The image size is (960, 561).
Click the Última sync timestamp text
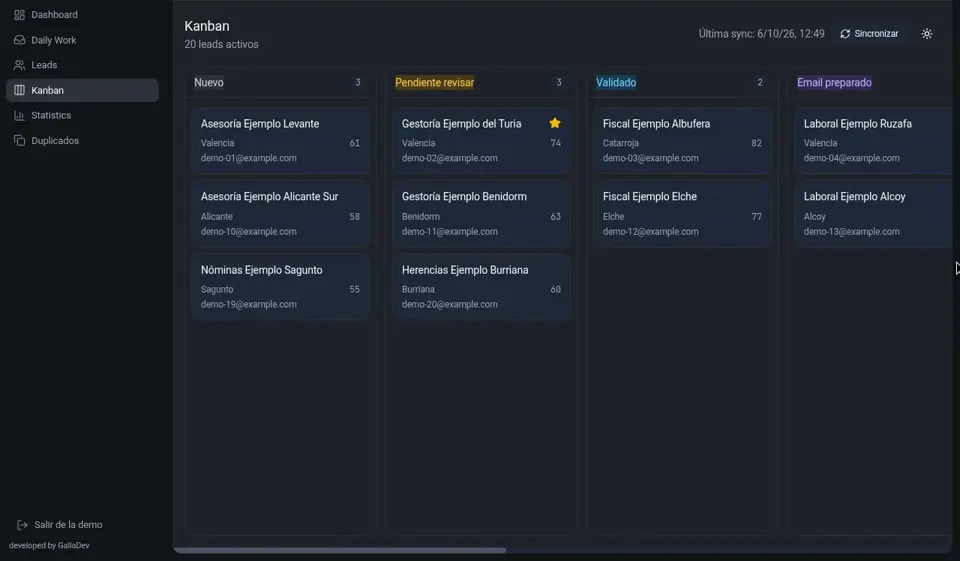(x=762, y=34)
